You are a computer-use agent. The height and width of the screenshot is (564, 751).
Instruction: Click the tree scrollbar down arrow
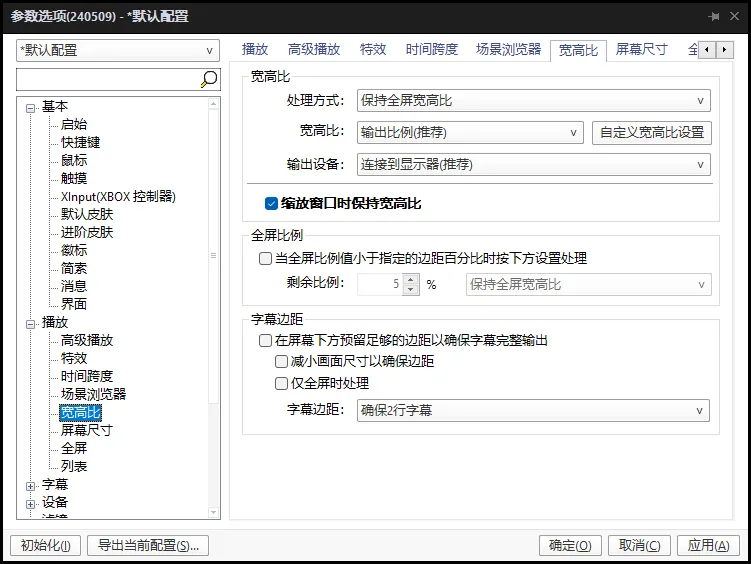pyautogui.click(x=214, y=513)
